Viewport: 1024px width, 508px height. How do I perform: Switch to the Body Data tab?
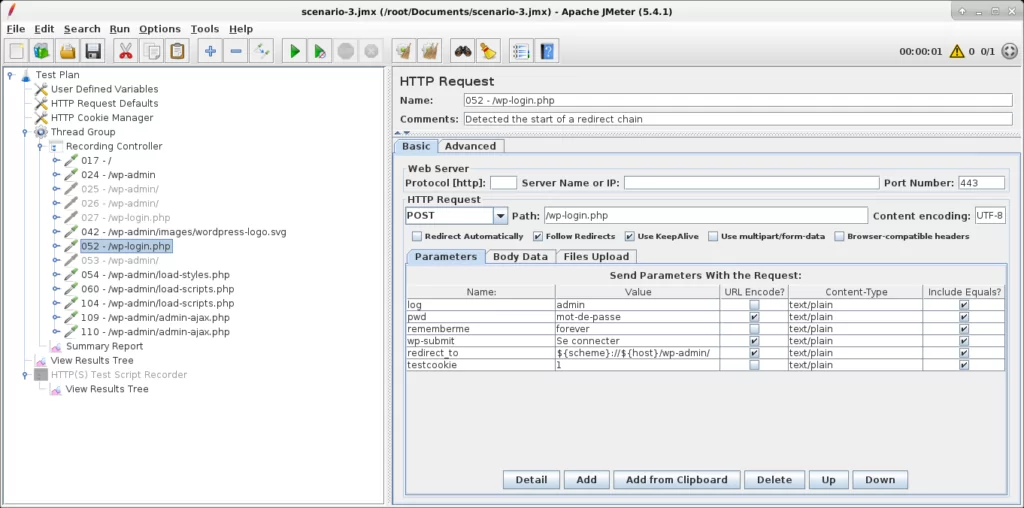click(x=520, y=257)
